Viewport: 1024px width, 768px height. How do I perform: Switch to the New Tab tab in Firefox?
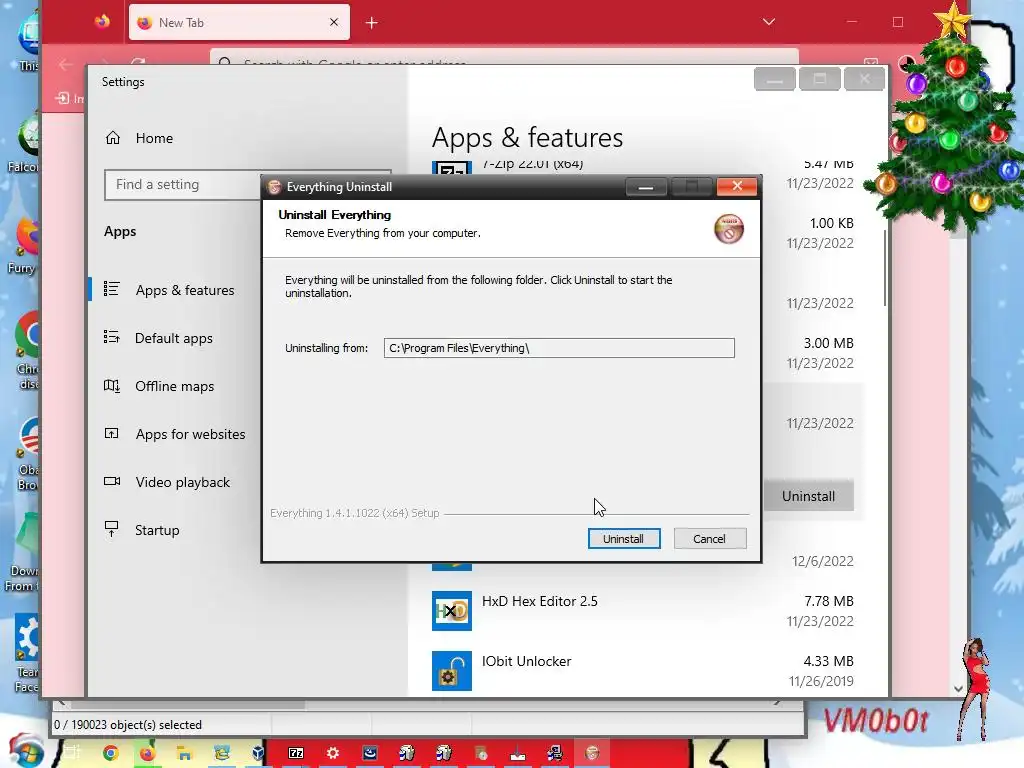coord(239,22)
